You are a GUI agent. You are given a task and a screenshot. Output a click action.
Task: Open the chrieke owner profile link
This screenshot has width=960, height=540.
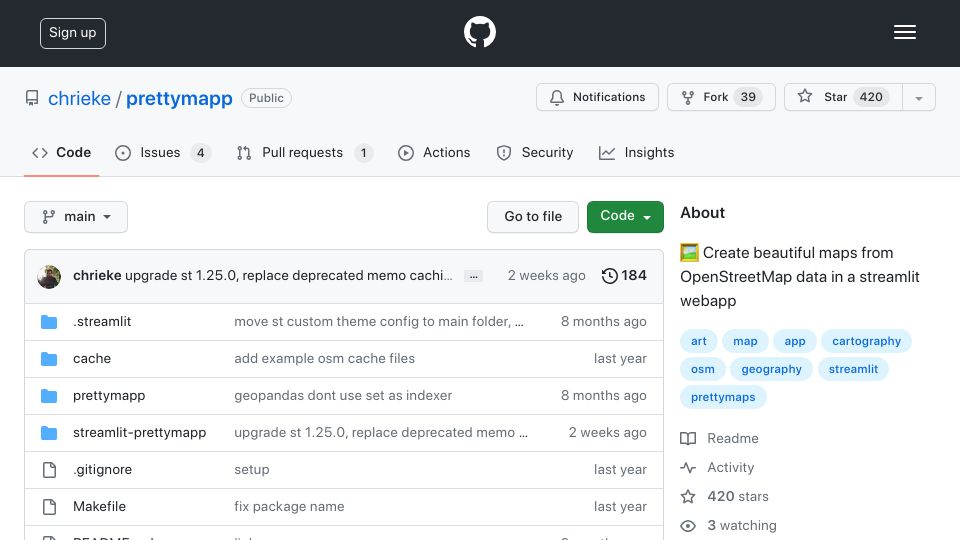pos(80,98)
